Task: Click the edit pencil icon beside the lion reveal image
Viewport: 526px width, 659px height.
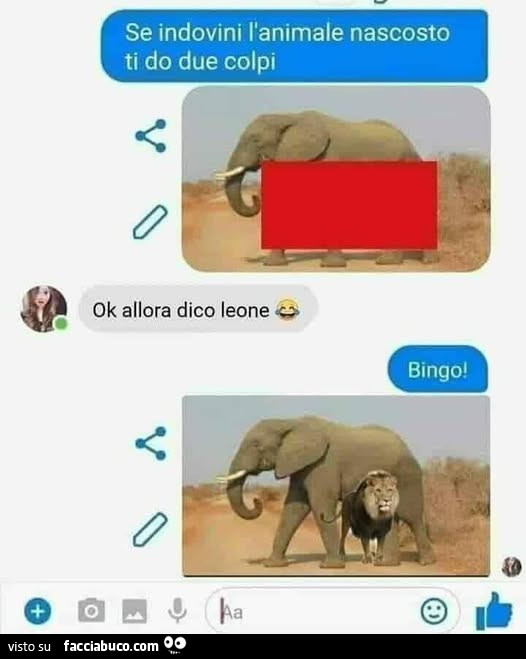Action: click(150, 530)
